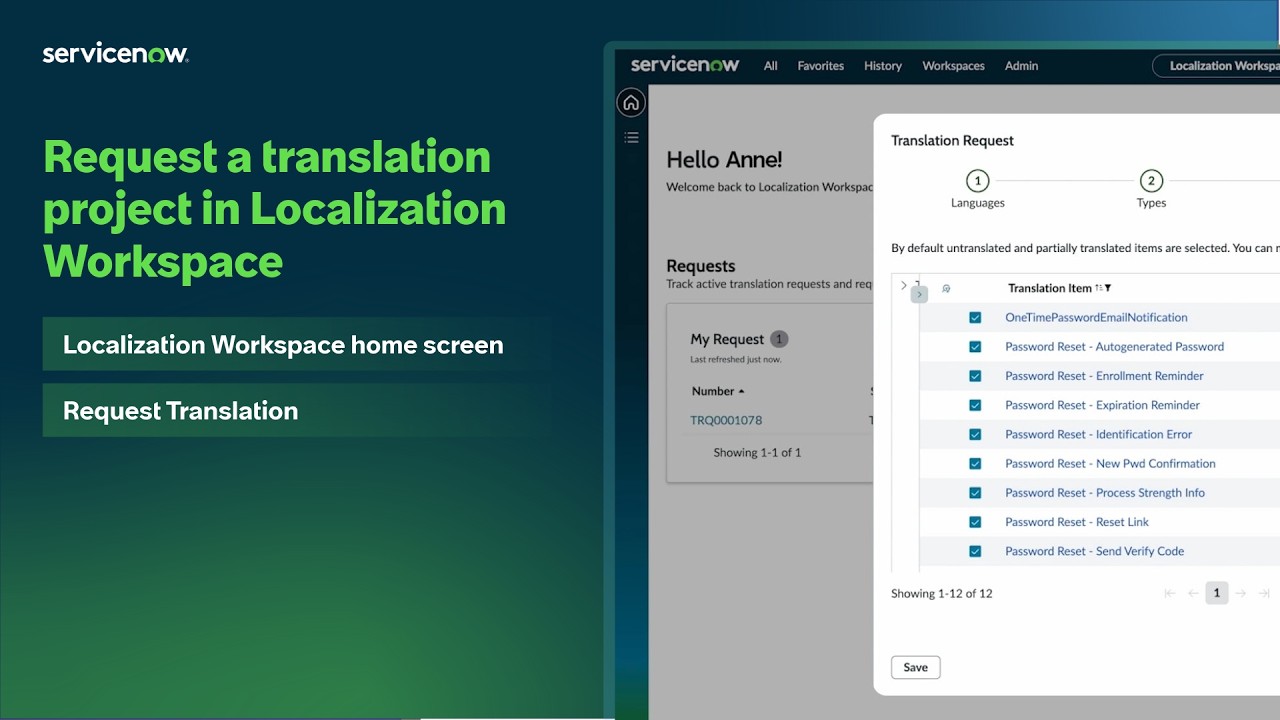Open the Favorites menu
This screenshot has height=720, width=1280.
(820, 66)
